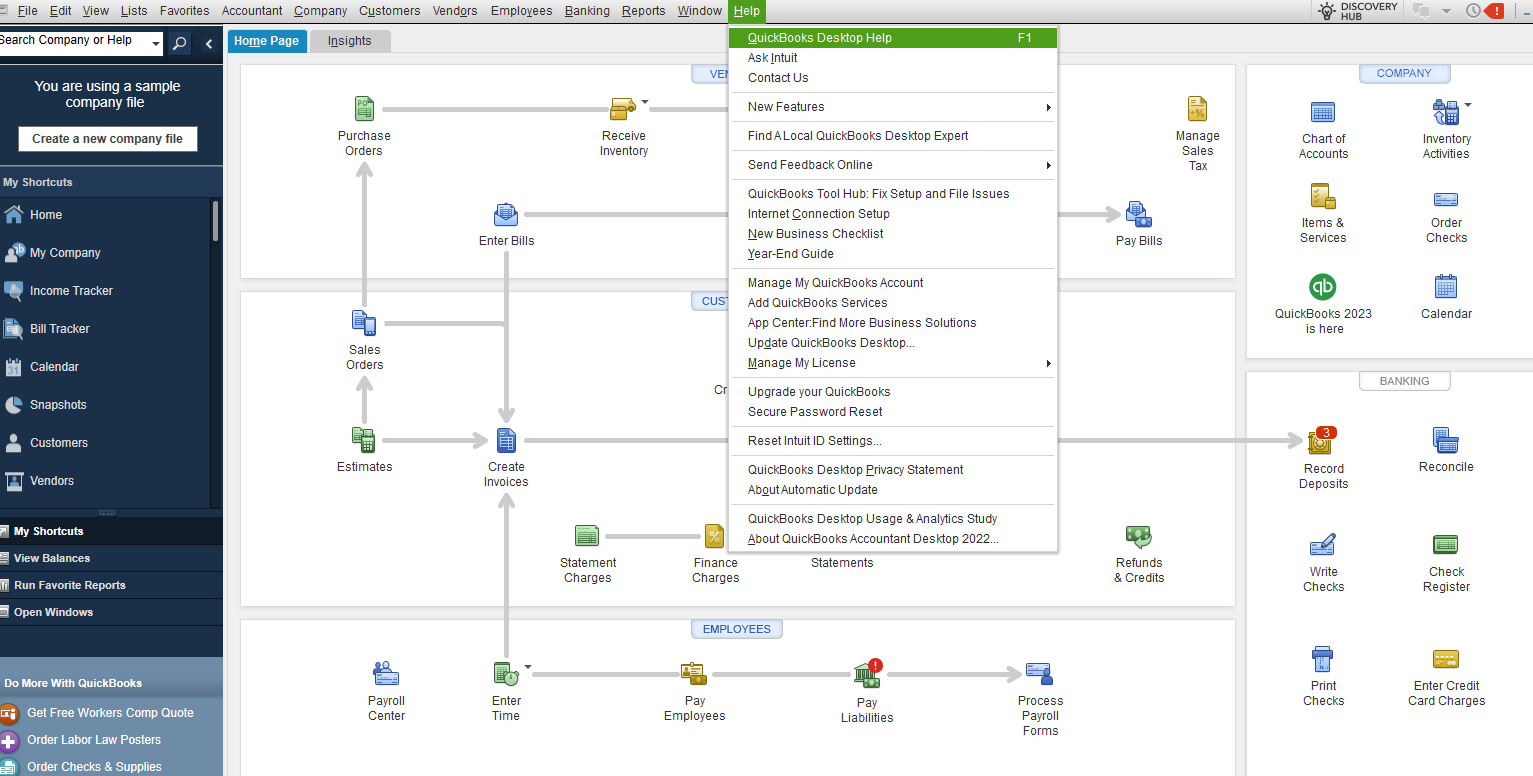Open the Vendors menu in the menu bar

coord(455,11)
